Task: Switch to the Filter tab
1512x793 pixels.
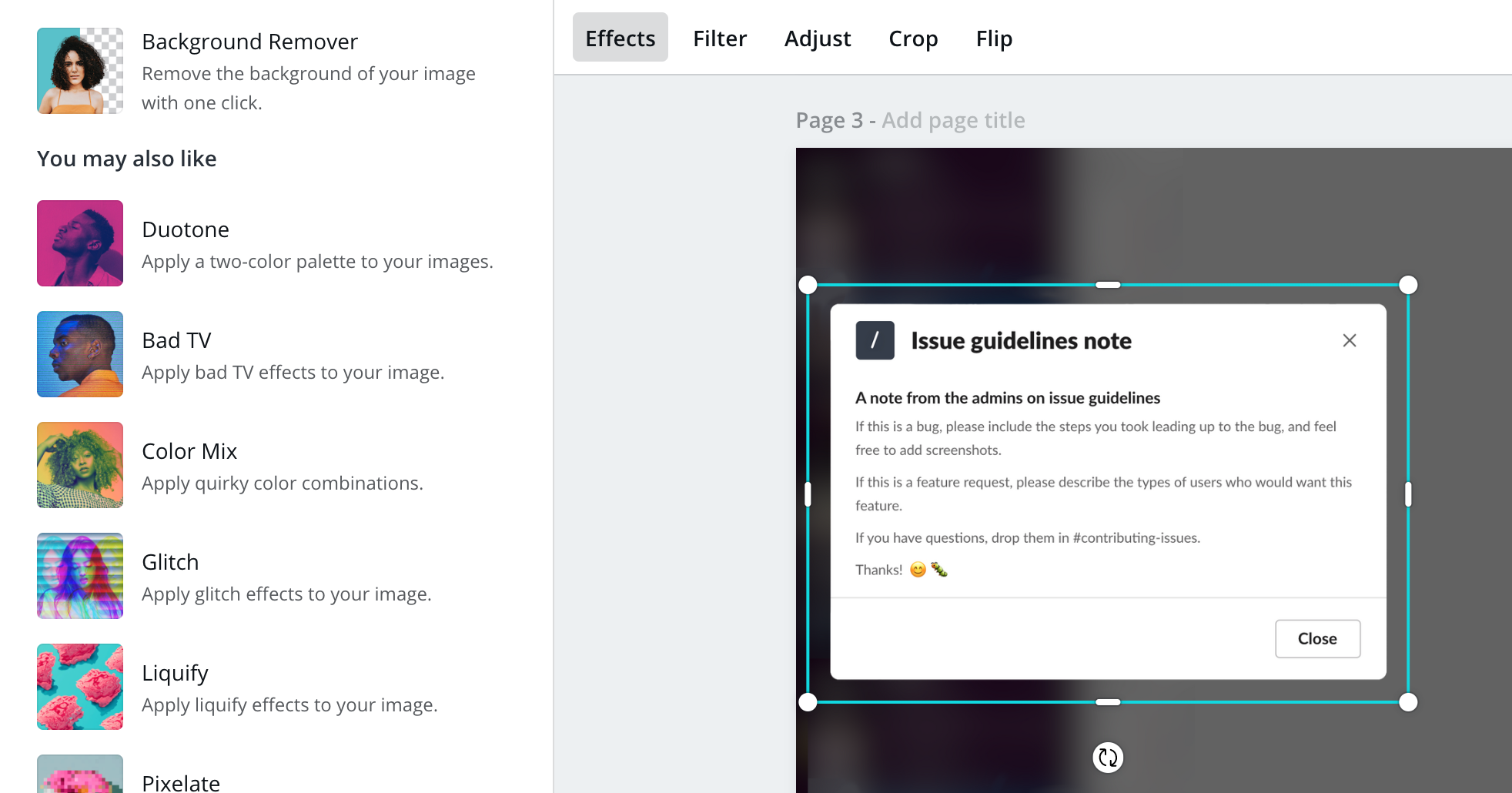Action: (x=720, y=38)
